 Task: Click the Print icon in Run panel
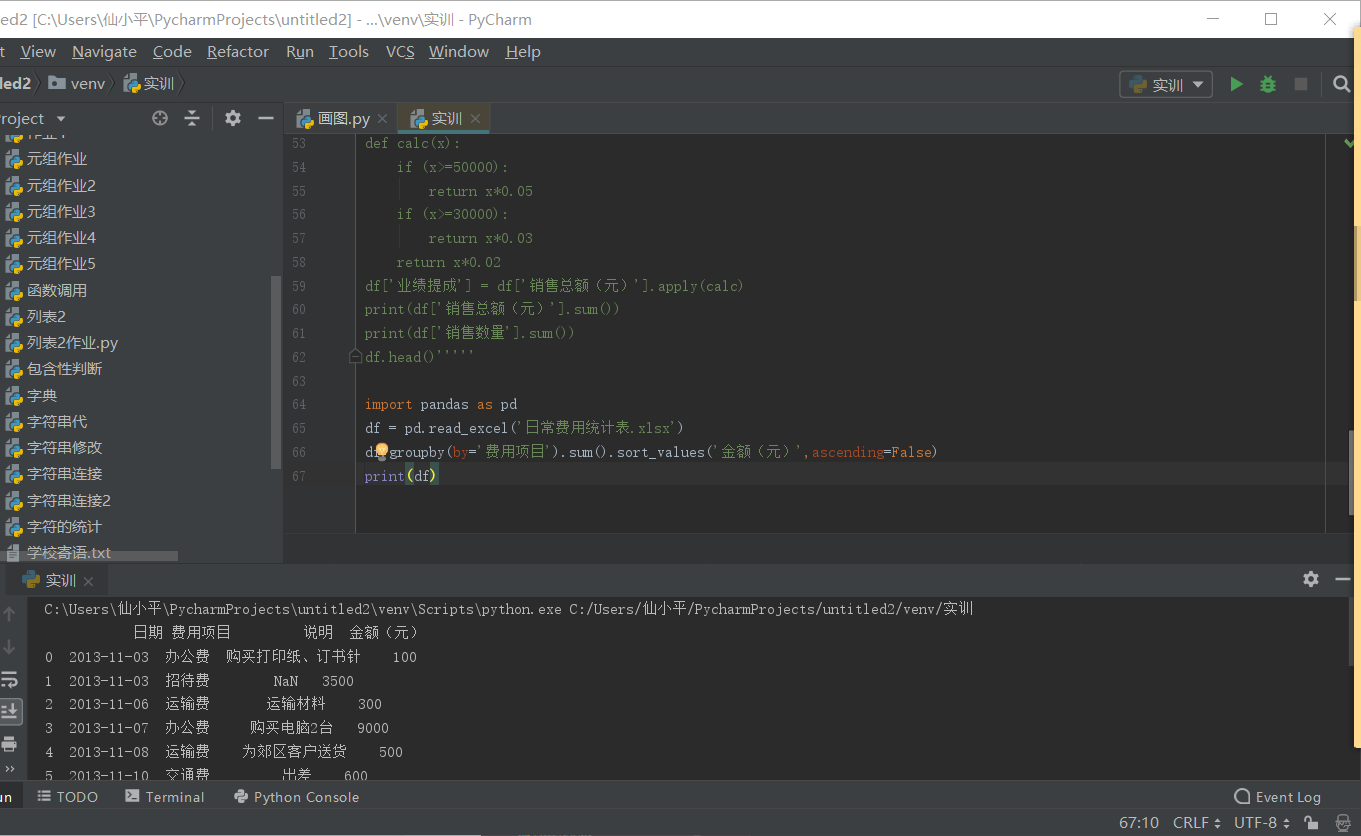pyautogui.click(x=10, y=744)
